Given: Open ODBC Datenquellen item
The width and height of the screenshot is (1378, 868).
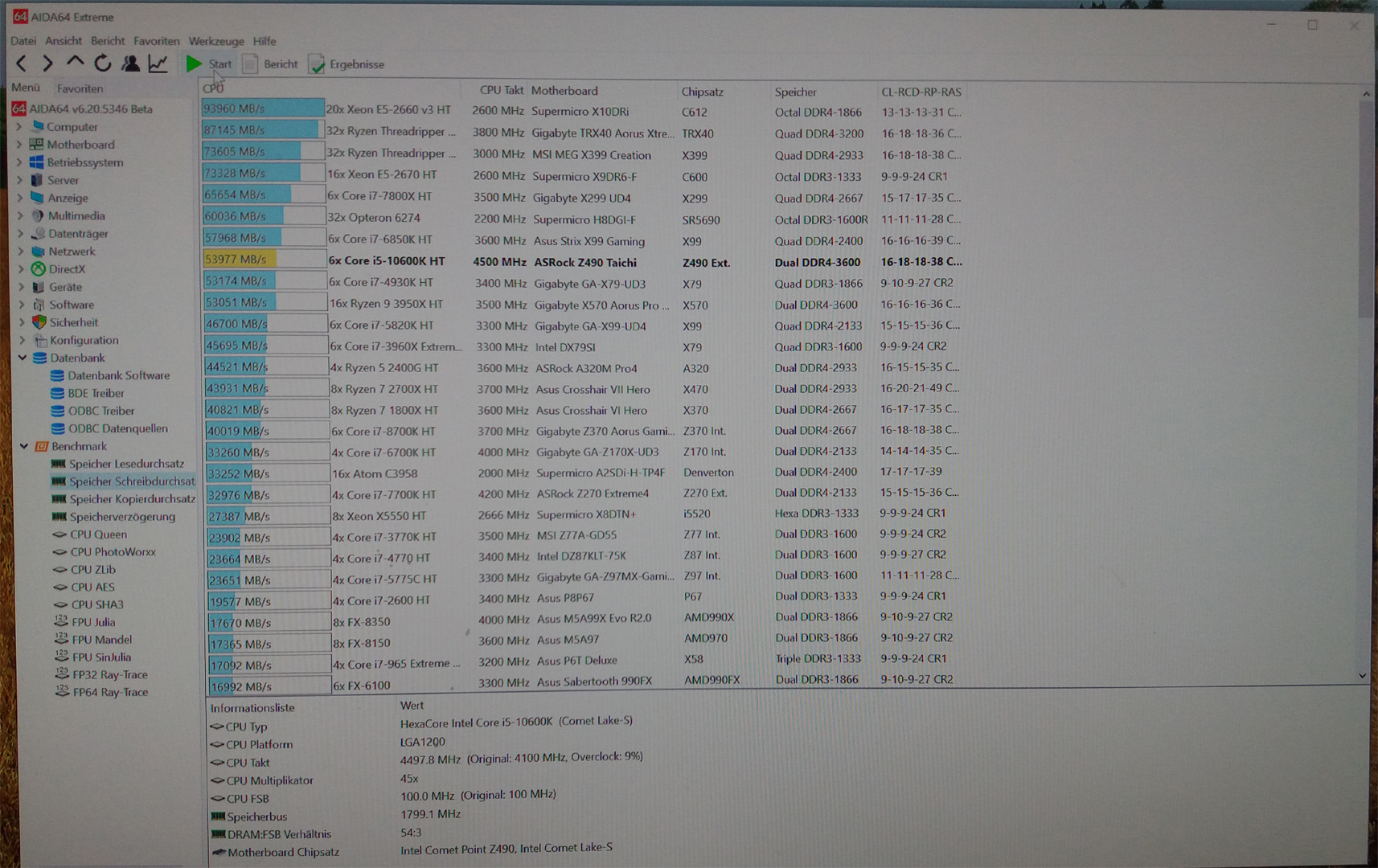Looking at the screenshot, I should (x=117, y=428).
